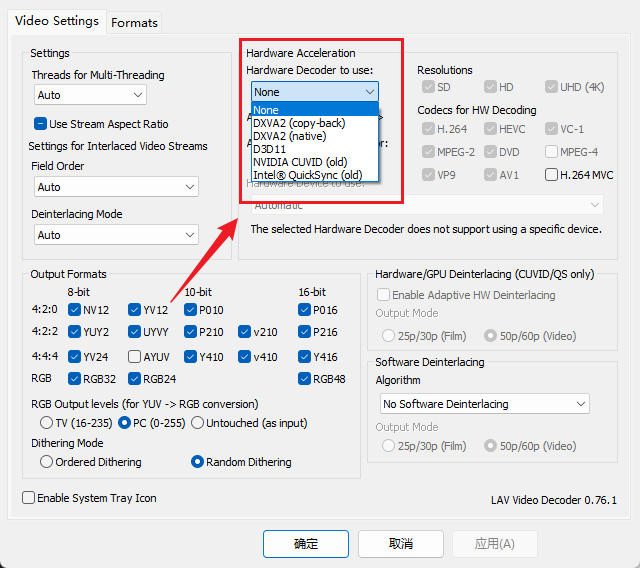
Task: Select DXVA2 (copy-back) from decoder list
Action: (299, 123)
